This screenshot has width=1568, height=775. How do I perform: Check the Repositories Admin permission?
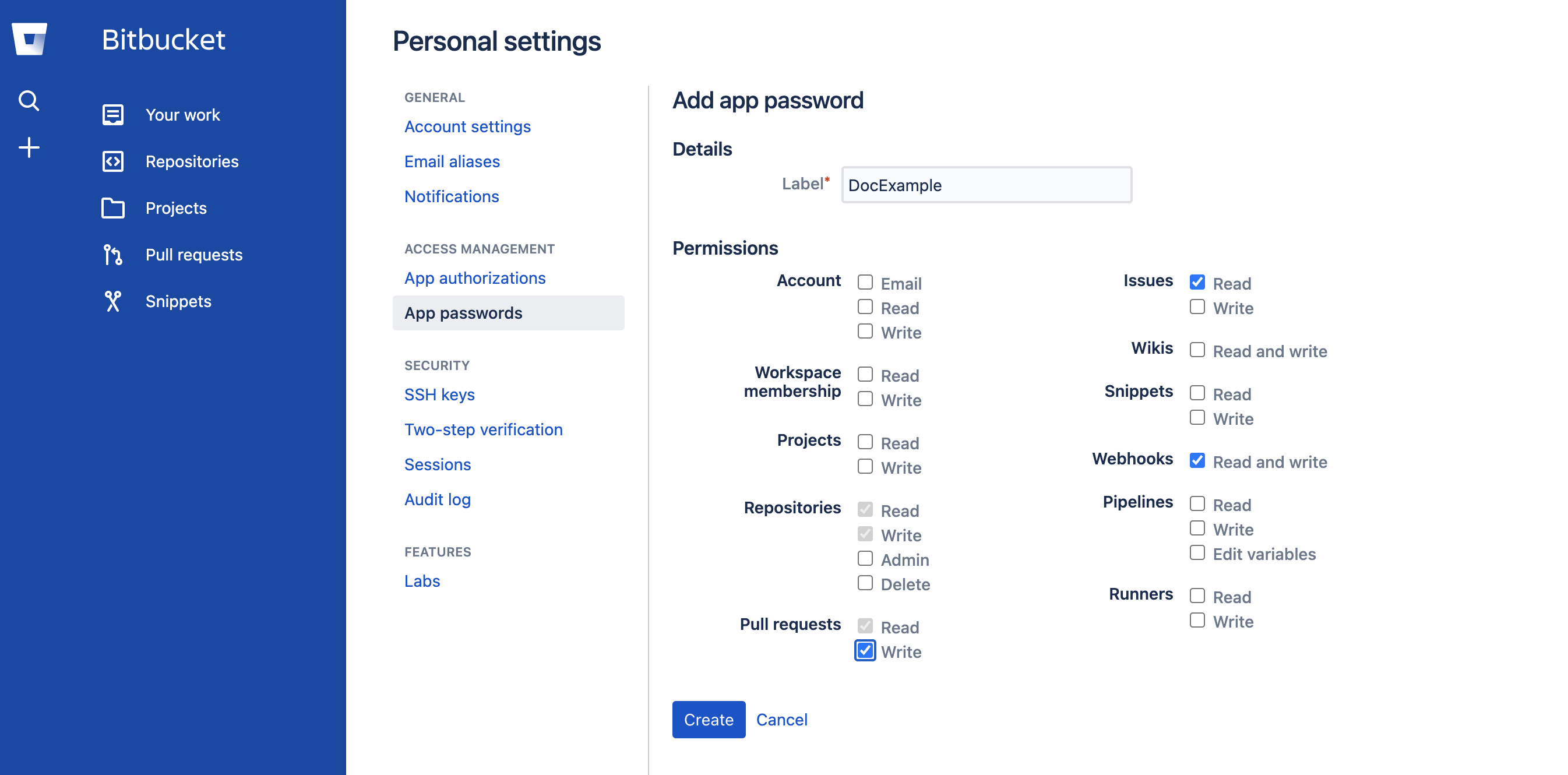[x=865, y=559]
